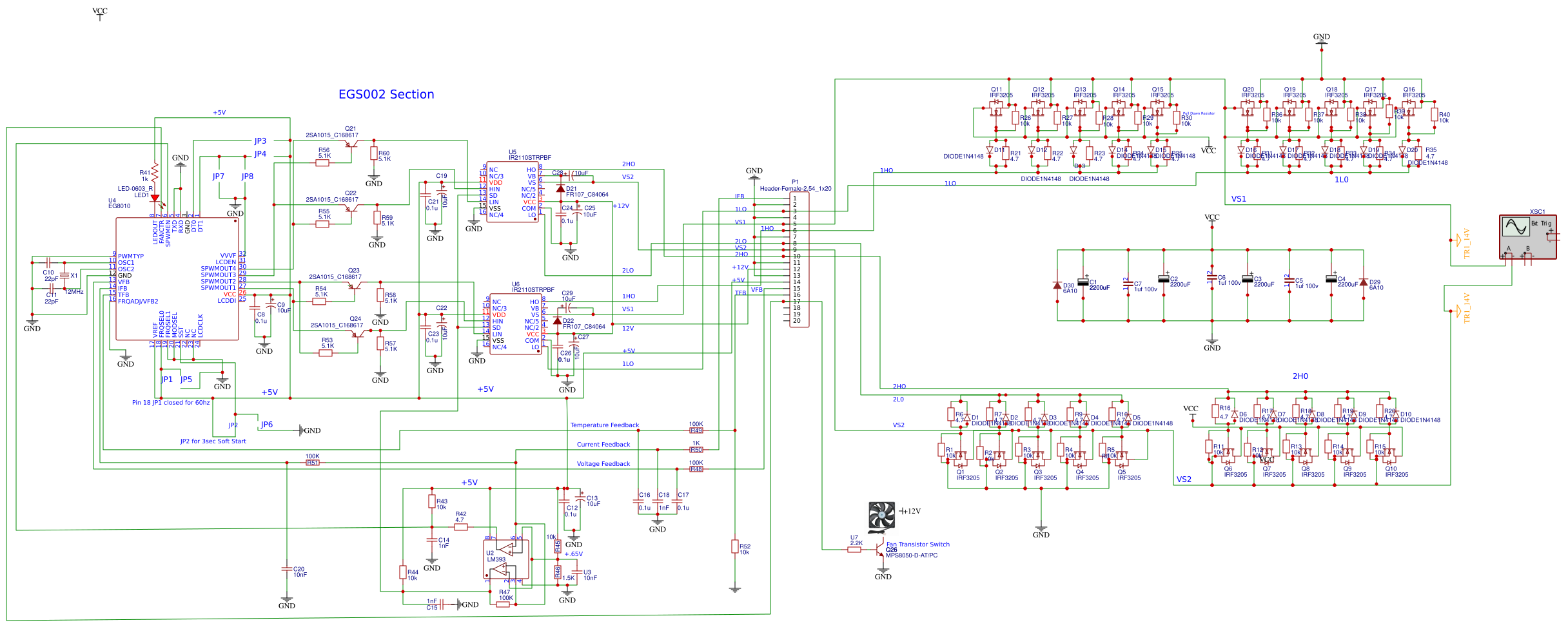Select the "Temperature Feedback" label
This screenshot has width=1568, height=627.
(x=604, y=425)
